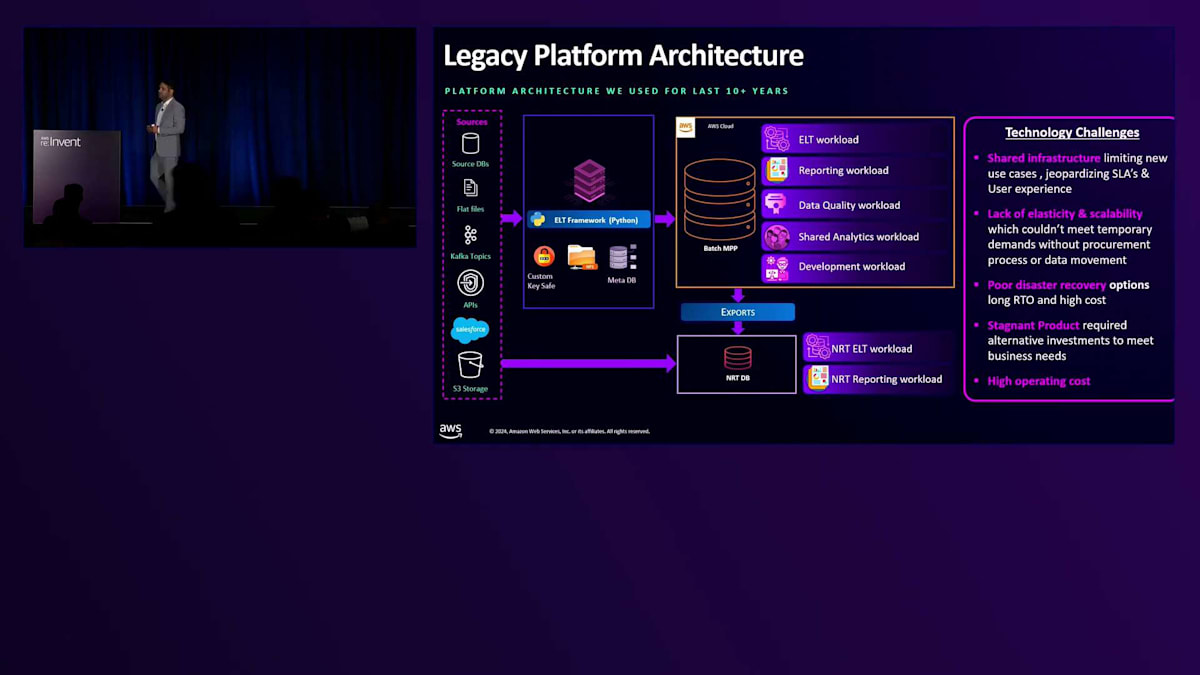
Task: Click the Flat files document icon
Action: point(470,189)
